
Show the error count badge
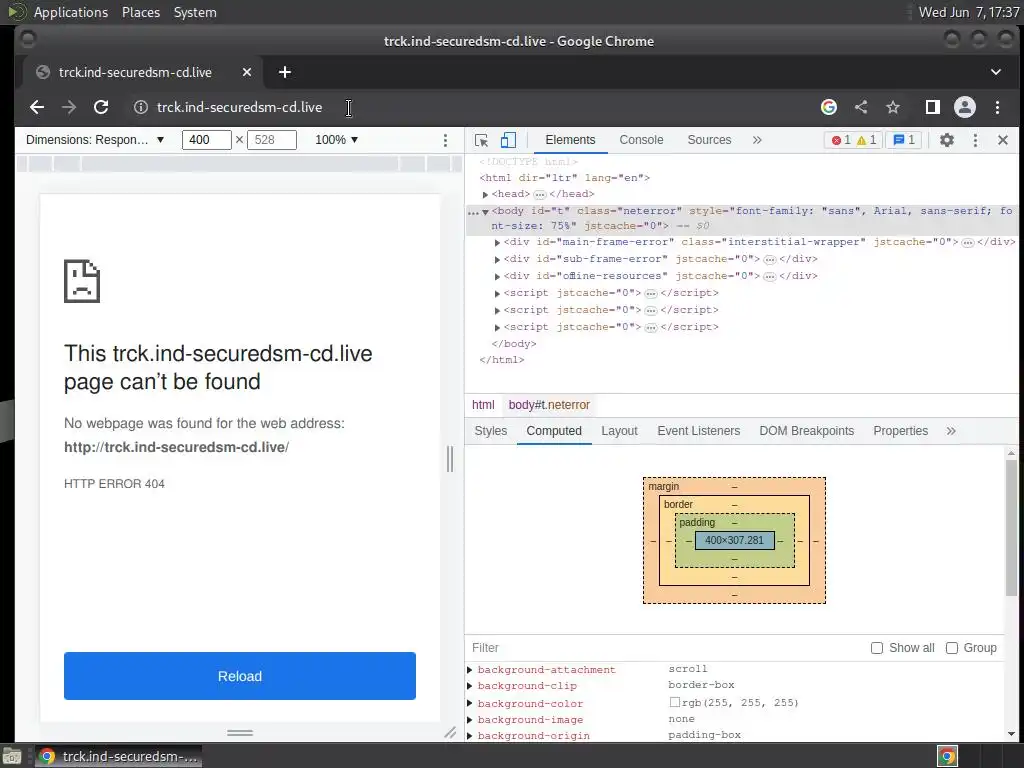(x=840, y=140)
